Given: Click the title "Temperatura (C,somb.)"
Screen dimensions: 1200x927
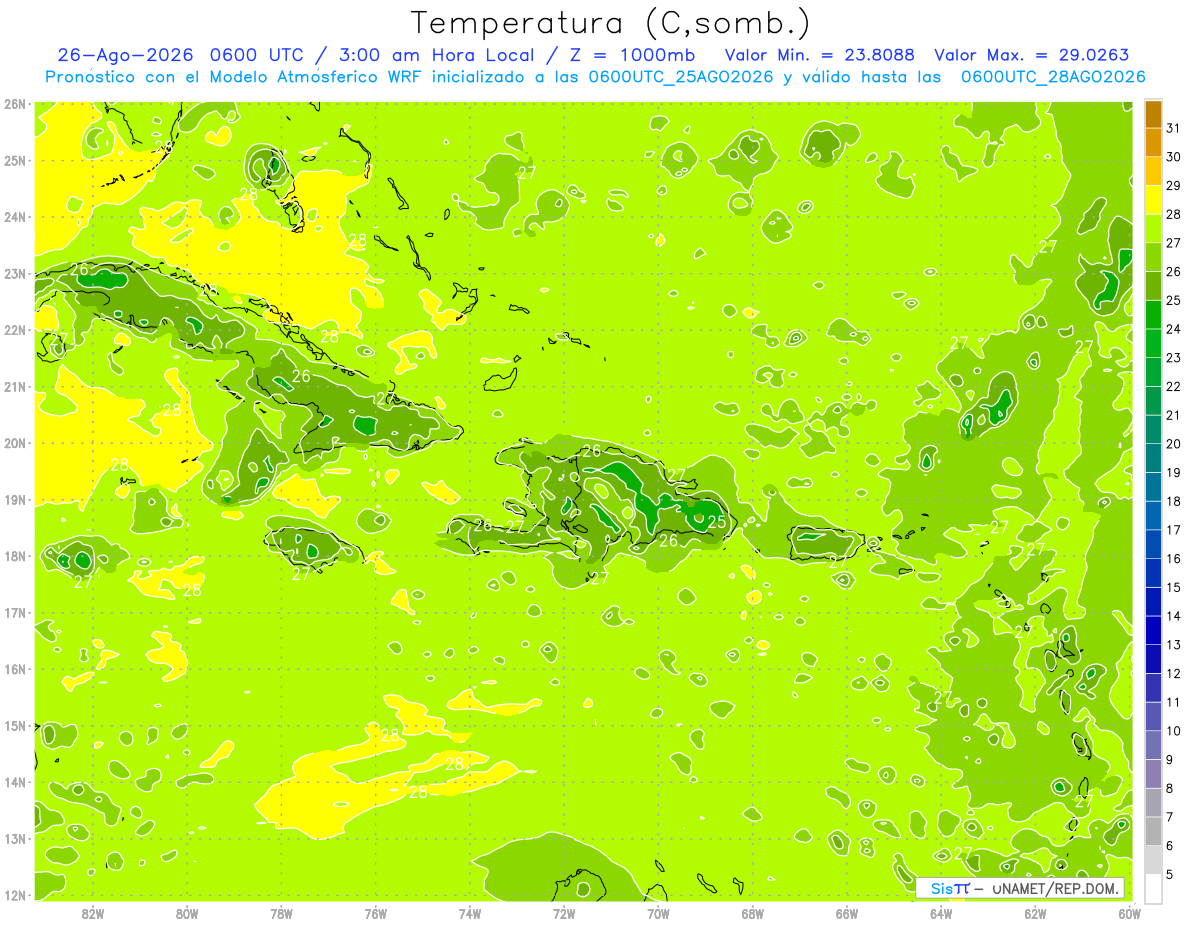Looking at the screenshot, I should point(611,22).
